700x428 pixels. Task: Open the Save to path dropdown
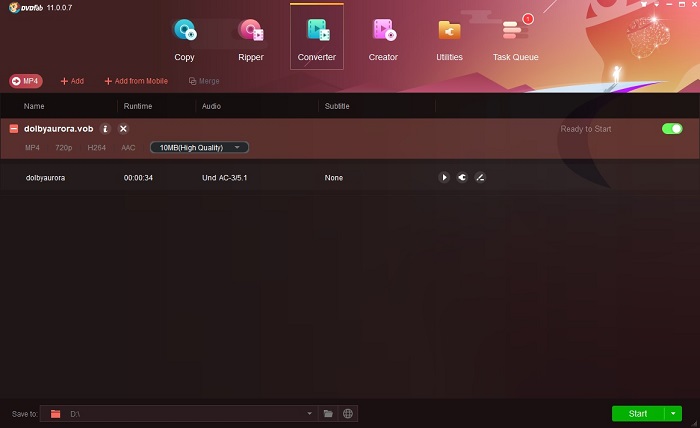(x=309, y=413)
